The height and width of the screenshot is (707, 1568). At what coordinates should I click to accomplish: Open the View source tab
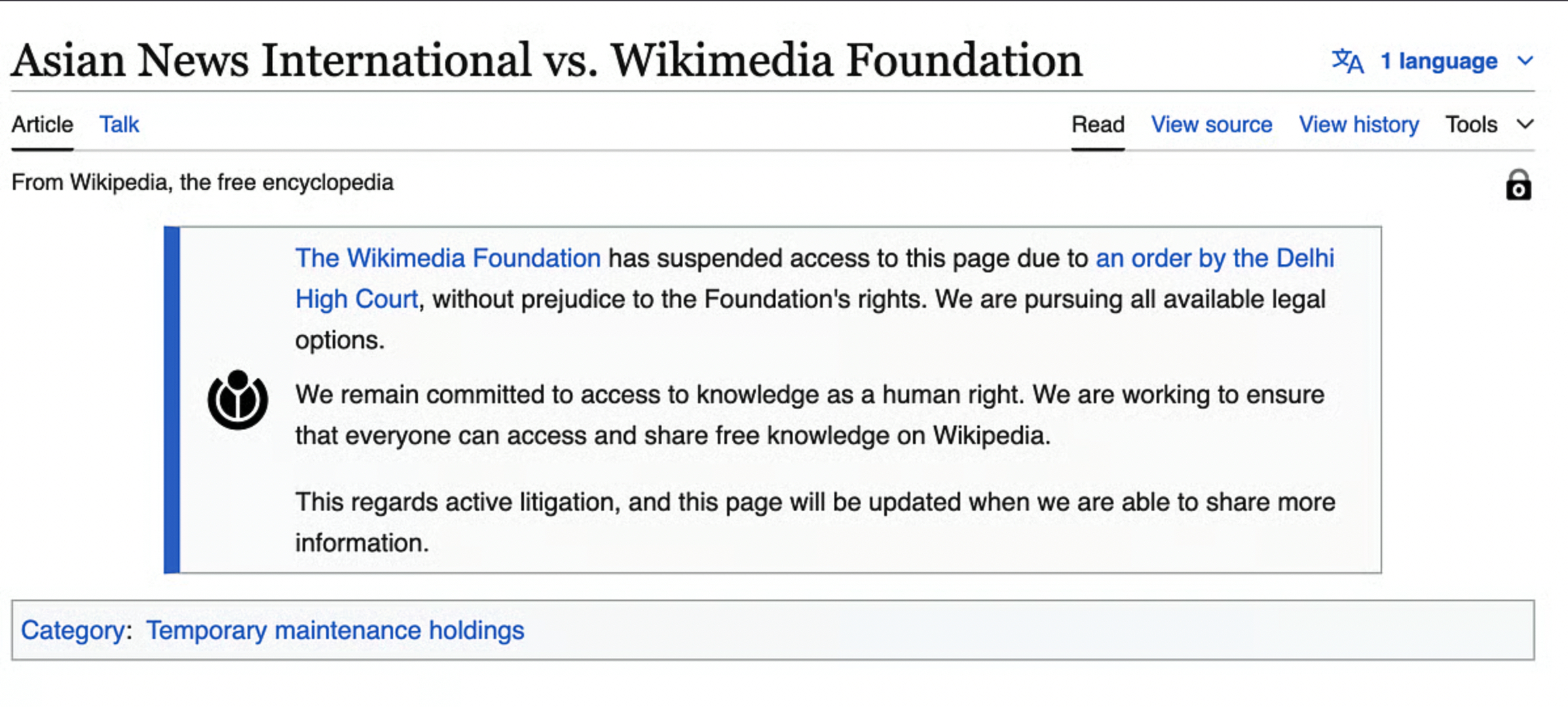[1212, 124]
